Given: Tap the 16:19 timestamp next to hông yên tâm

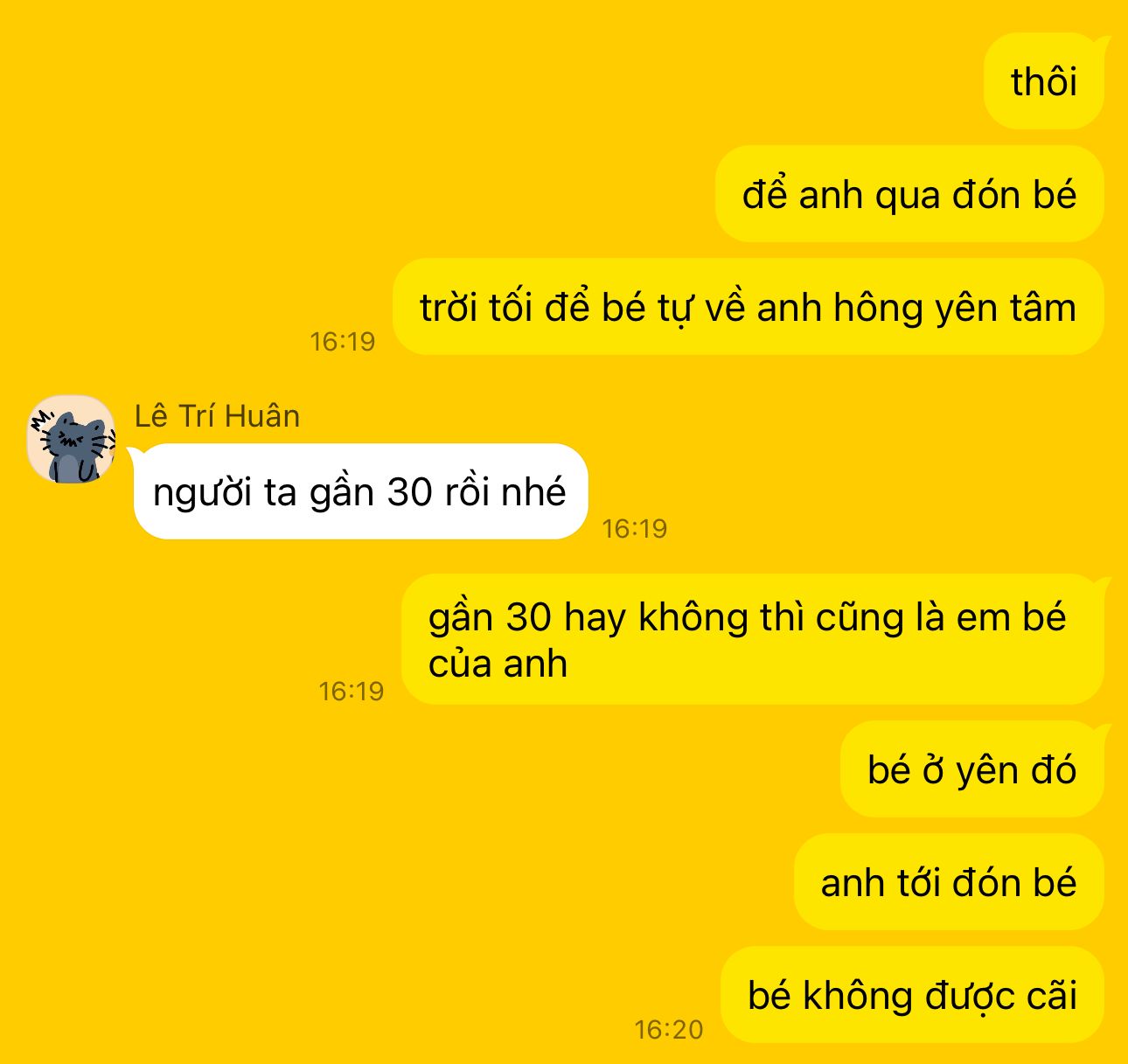Looking at the screenshot, I should pyautogui.click(x=343, y=342).
